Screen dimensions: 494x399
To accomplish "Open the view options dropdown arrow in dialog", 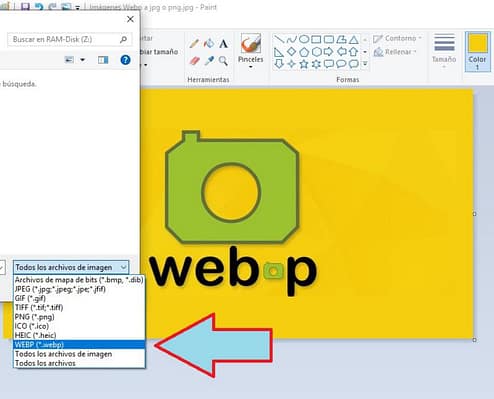I will (x=82, y=60).
